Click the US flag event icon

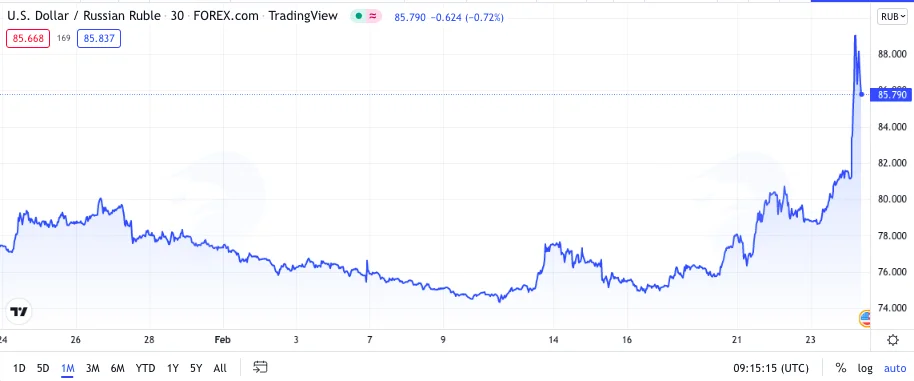coord(865,318)
